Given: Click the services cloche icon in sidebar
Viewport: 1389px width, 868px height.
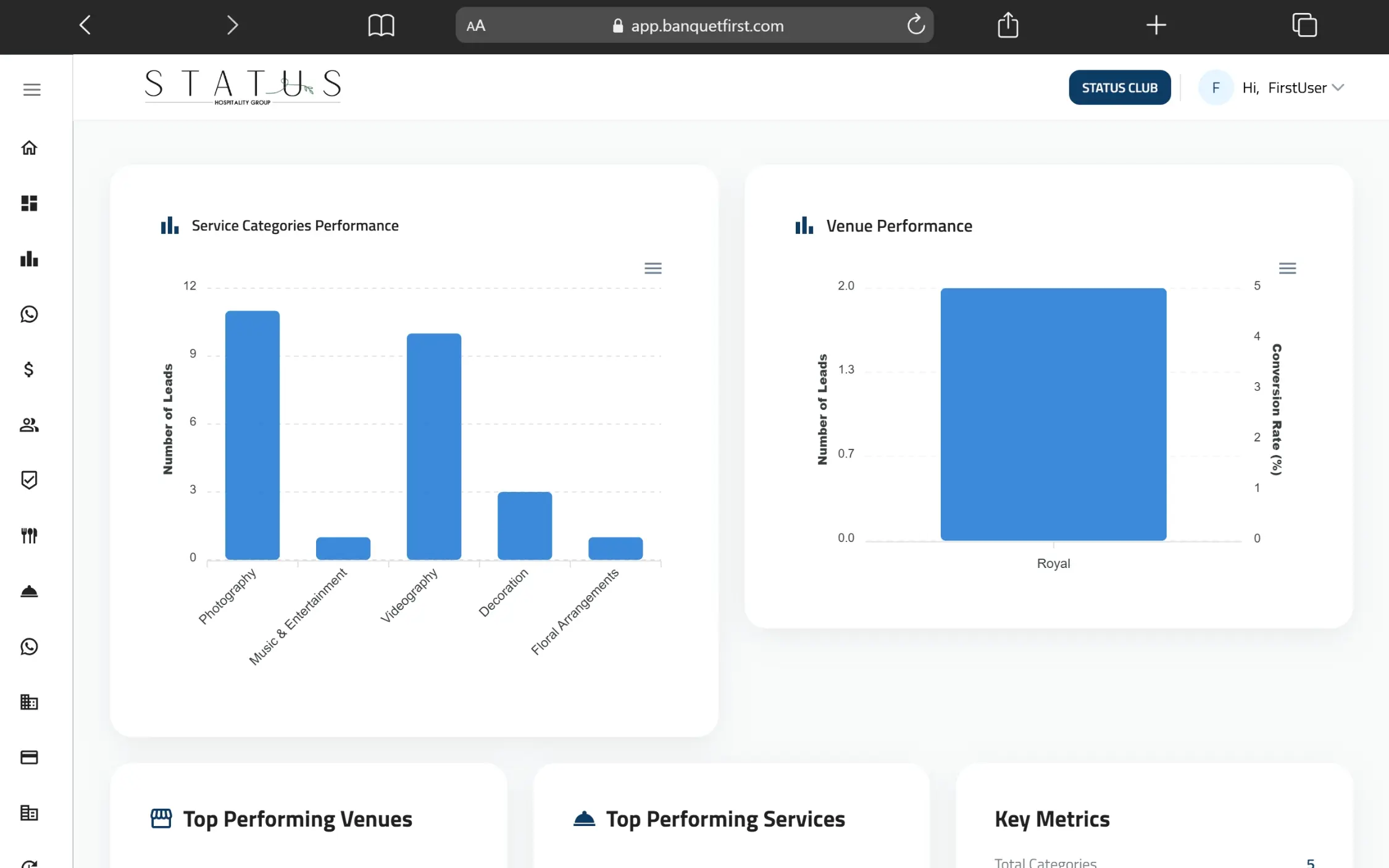Looking at the screenshot, I should [29, 591].
